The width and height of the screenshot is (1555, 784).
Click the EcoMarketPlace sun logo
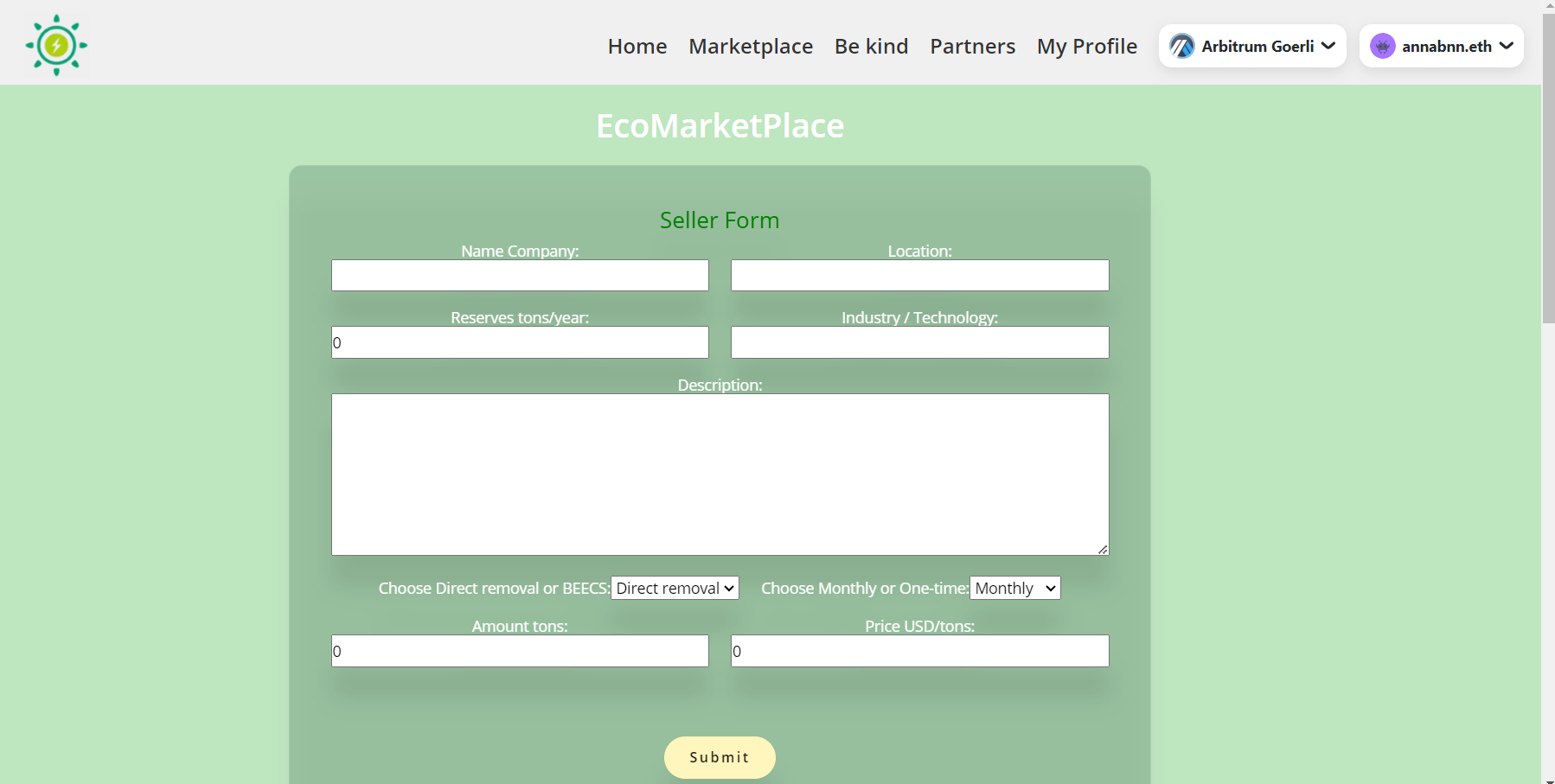point(55,44)
